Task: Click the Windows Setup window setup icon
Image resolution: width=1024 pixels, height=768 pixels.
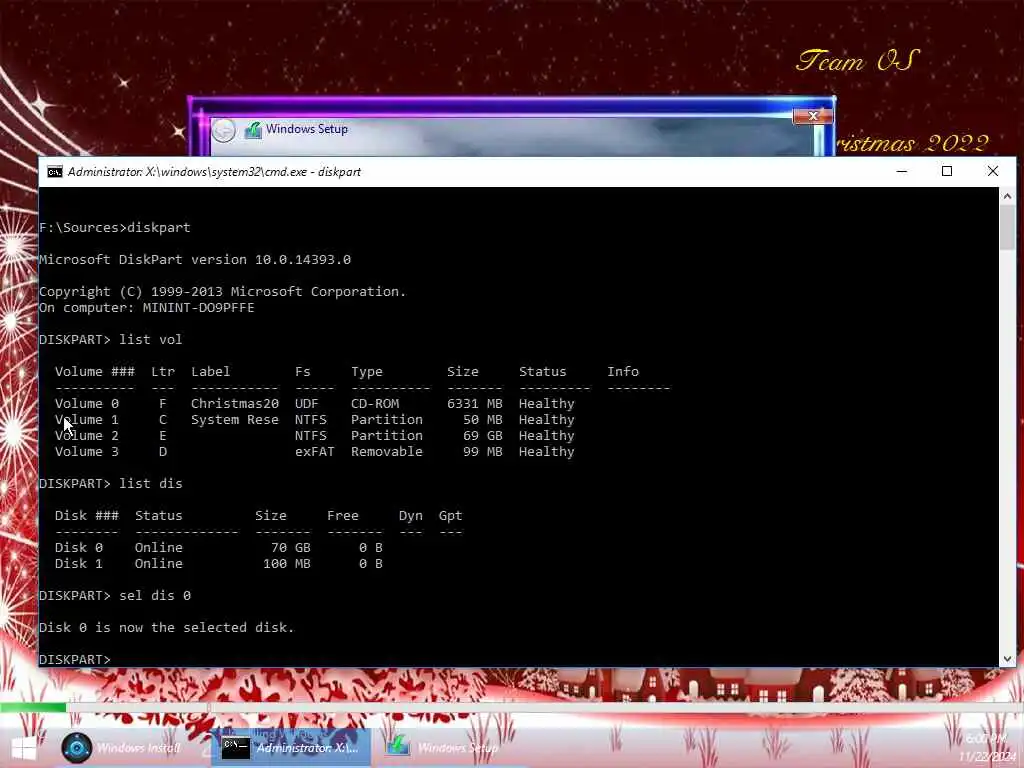Action: click(x=253, y=129)
